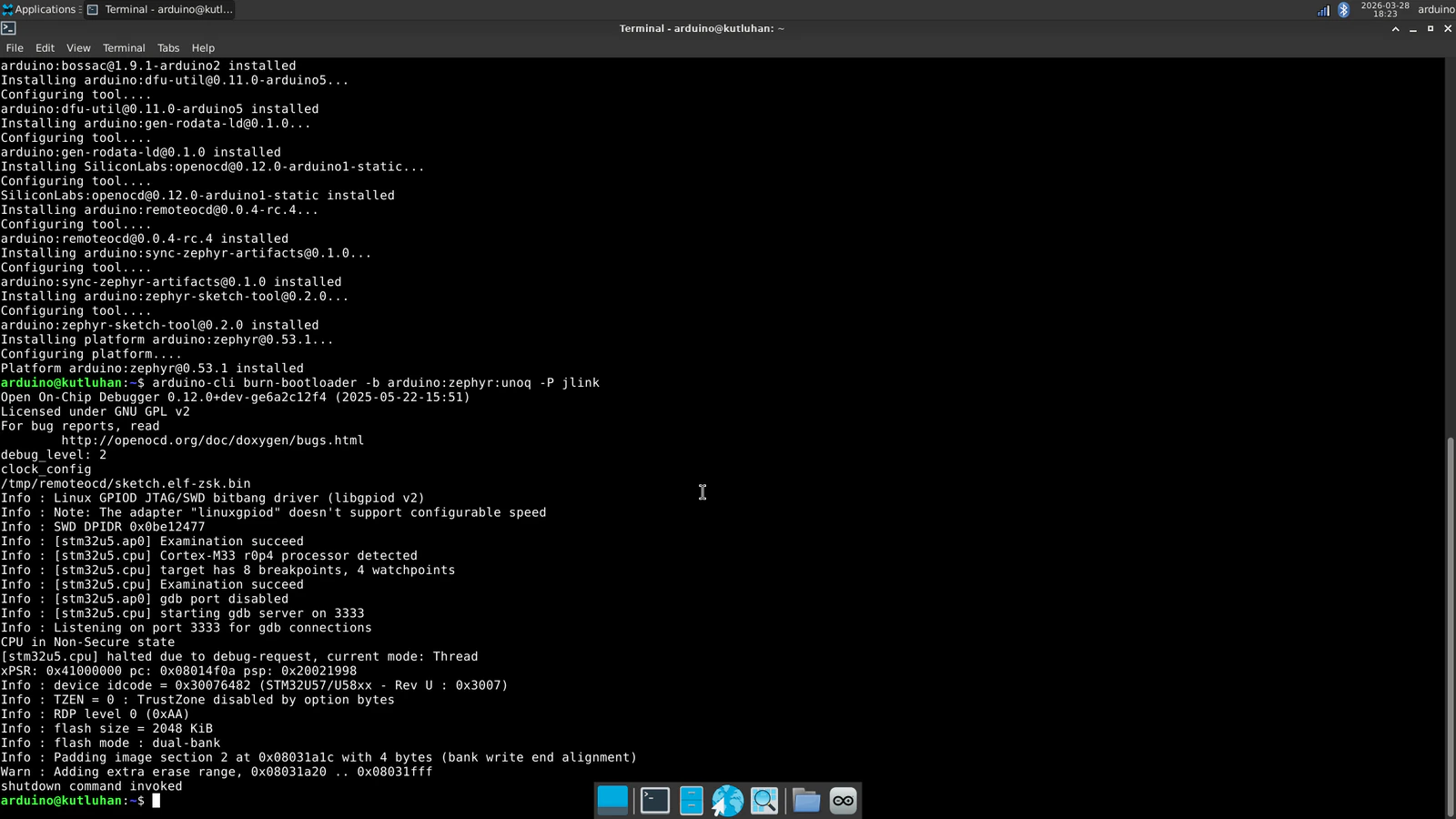Viewport: 1456px width, 819px height.
Task: Select the Terminal taskbar window button
Action: click(x=160, y=9)
